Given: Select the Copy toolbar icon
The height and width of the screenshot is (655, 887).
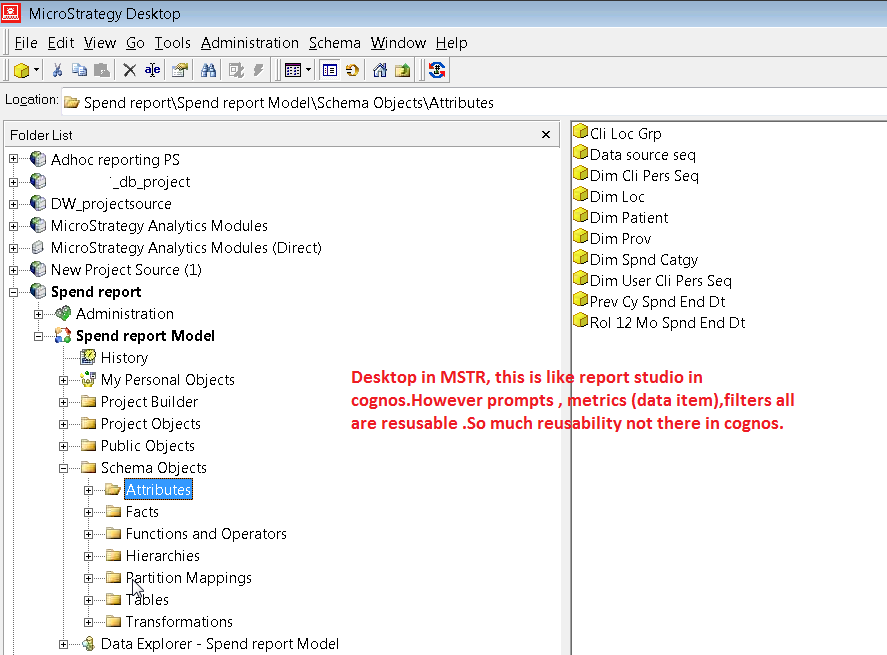Looking at the screenshot, I should click(x=79, y=70).
